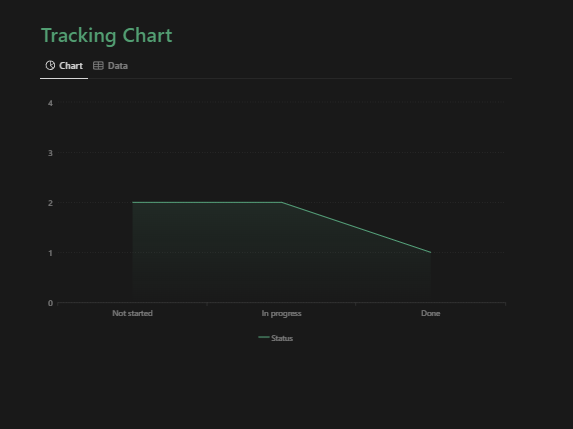
Task: Switch to the Chart tab
Action: [x=64, y=66]
